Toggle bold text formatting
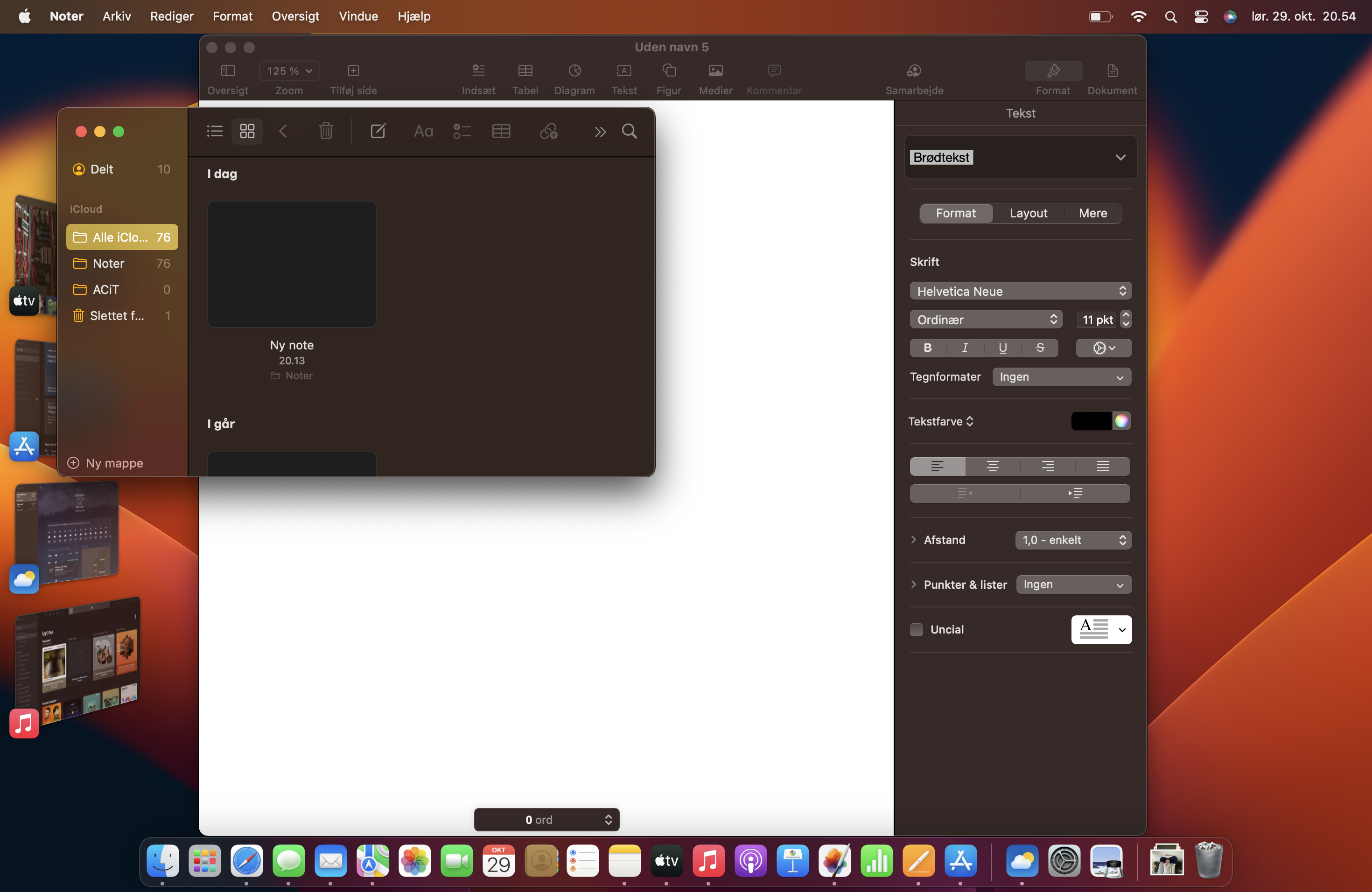 [928, 348]
